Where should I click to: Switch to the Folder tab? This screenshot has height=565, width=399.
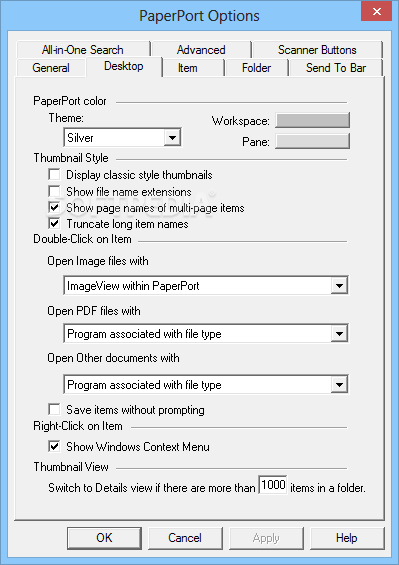pyautogui.click(x=256, y=68)
